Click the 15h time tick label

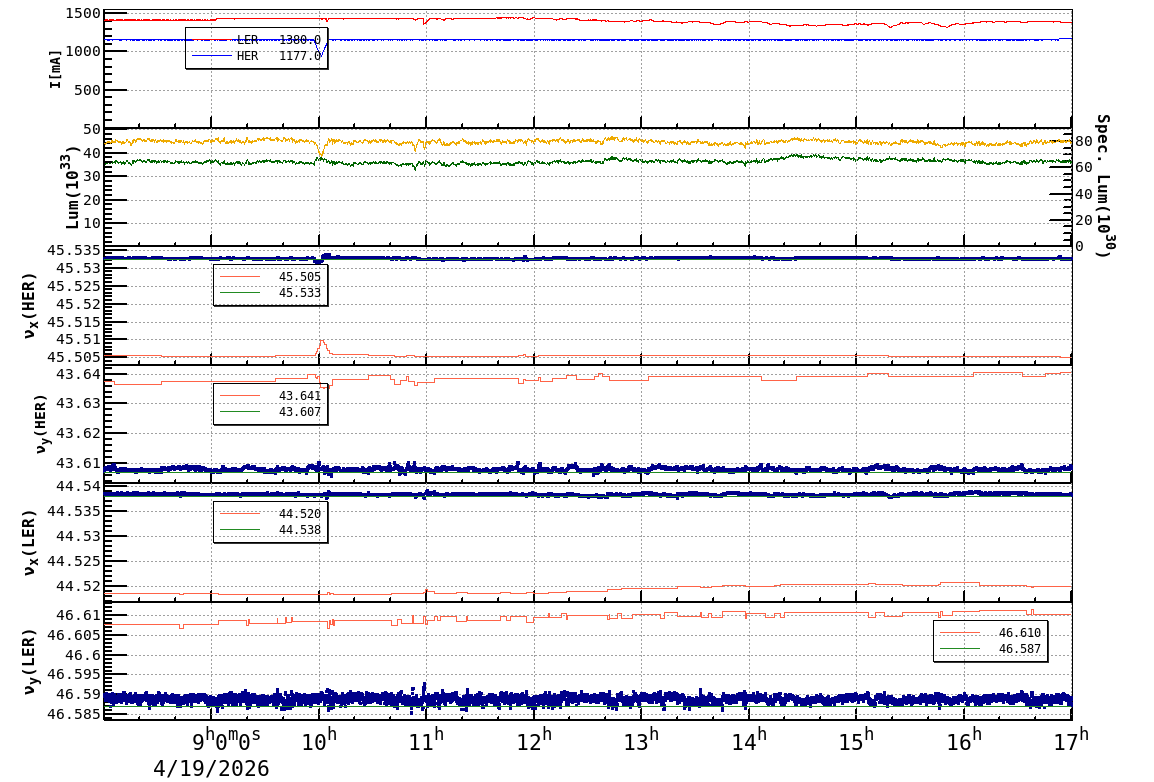[x=856, y=740]
